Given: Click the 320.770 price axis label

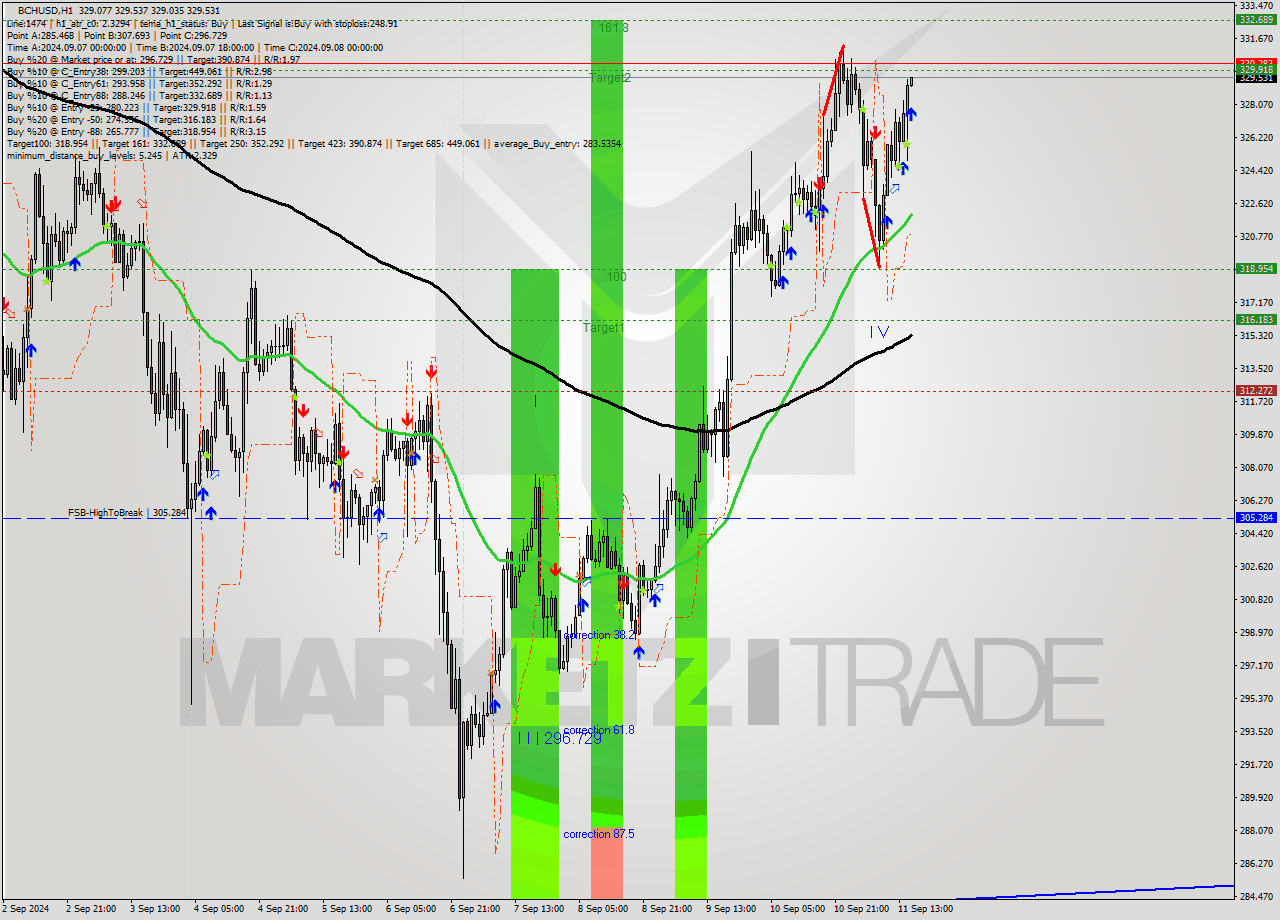Looking at the screenshot, I should 1256,237.
